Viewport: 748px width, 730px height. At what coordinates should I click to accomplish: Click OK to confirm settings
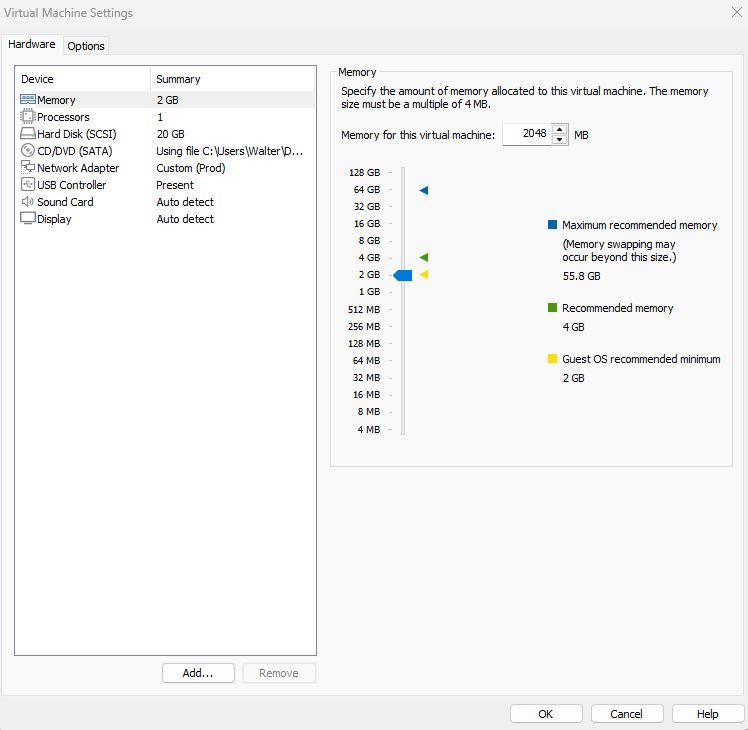click(x=545, y=714)
